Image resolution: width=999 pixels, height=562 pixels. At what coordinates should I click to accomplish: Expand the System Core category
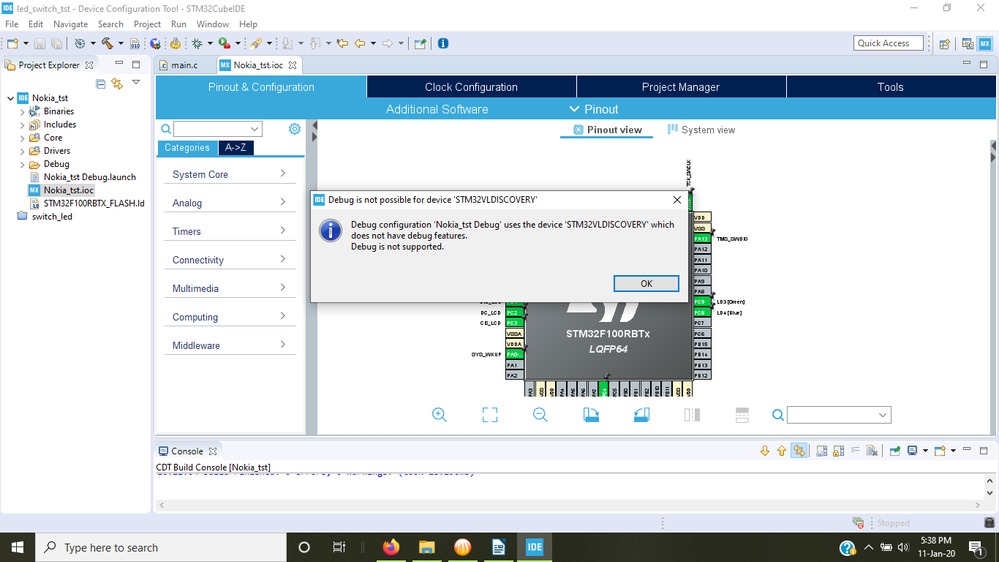229,174
